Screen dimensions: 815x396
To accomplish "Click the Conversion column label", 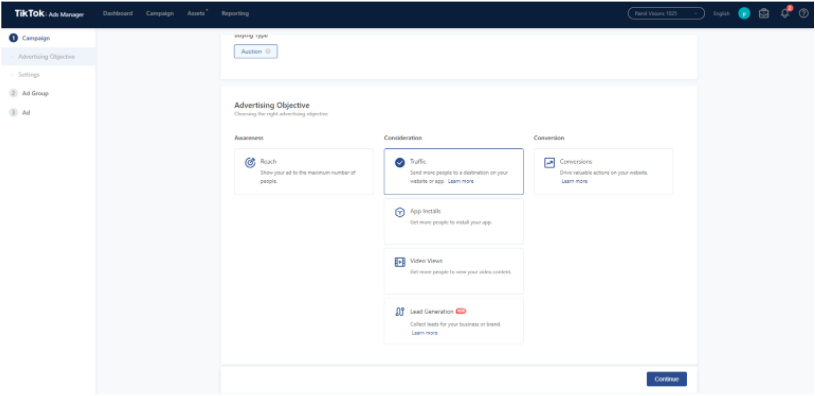I will click(549, 138).
